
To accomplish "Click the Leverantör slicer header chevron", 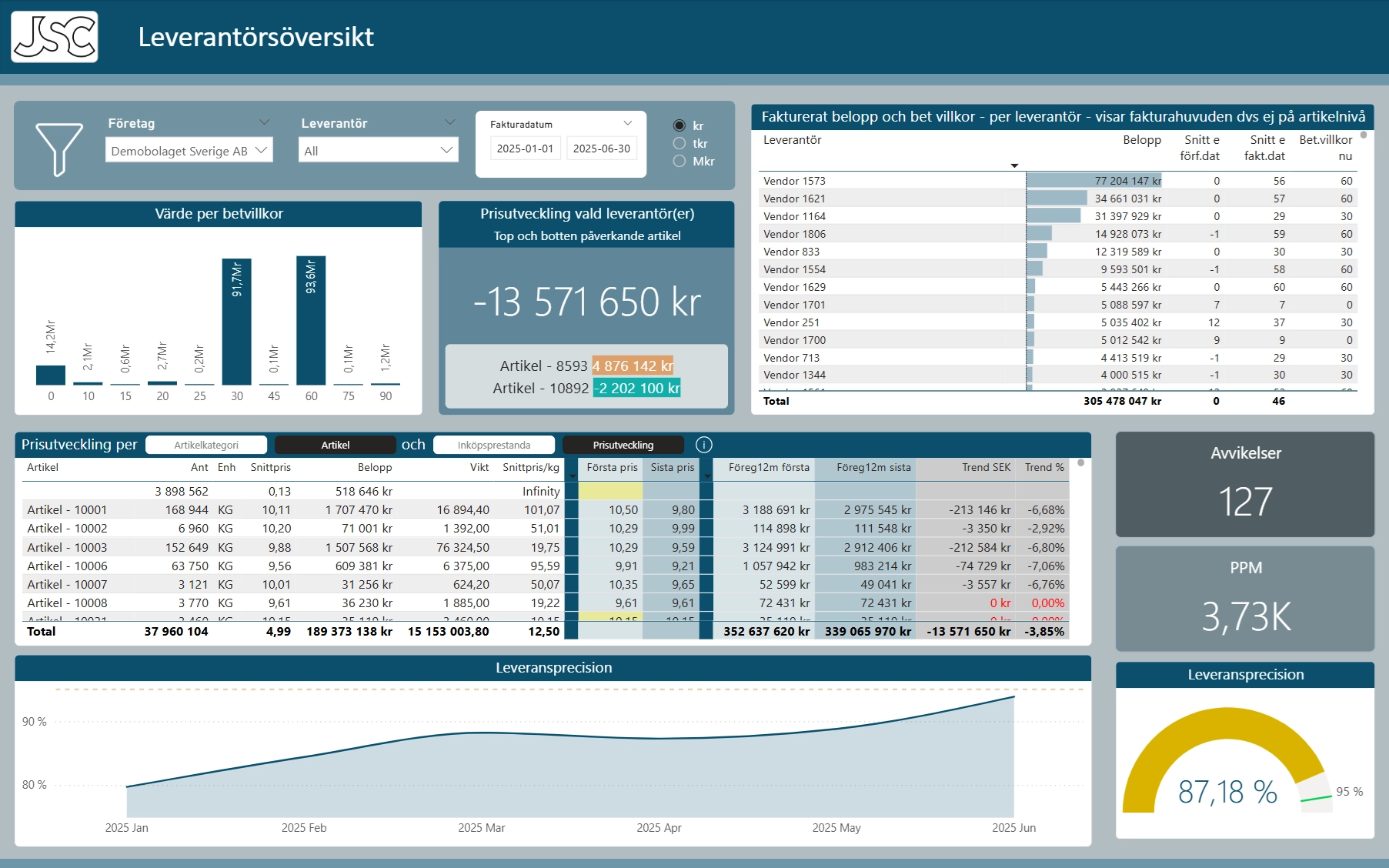I will click(x=449, y=122).
